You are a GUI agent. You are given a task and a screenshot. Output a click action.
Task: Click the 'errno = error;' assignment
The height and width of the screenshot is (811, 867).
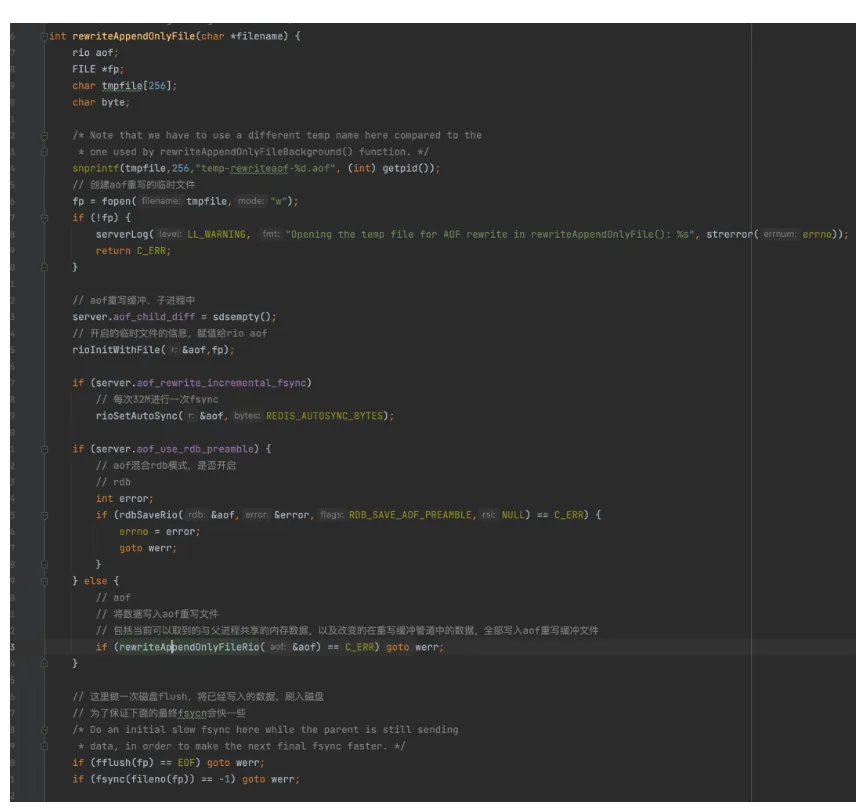(x=159, y=532)
